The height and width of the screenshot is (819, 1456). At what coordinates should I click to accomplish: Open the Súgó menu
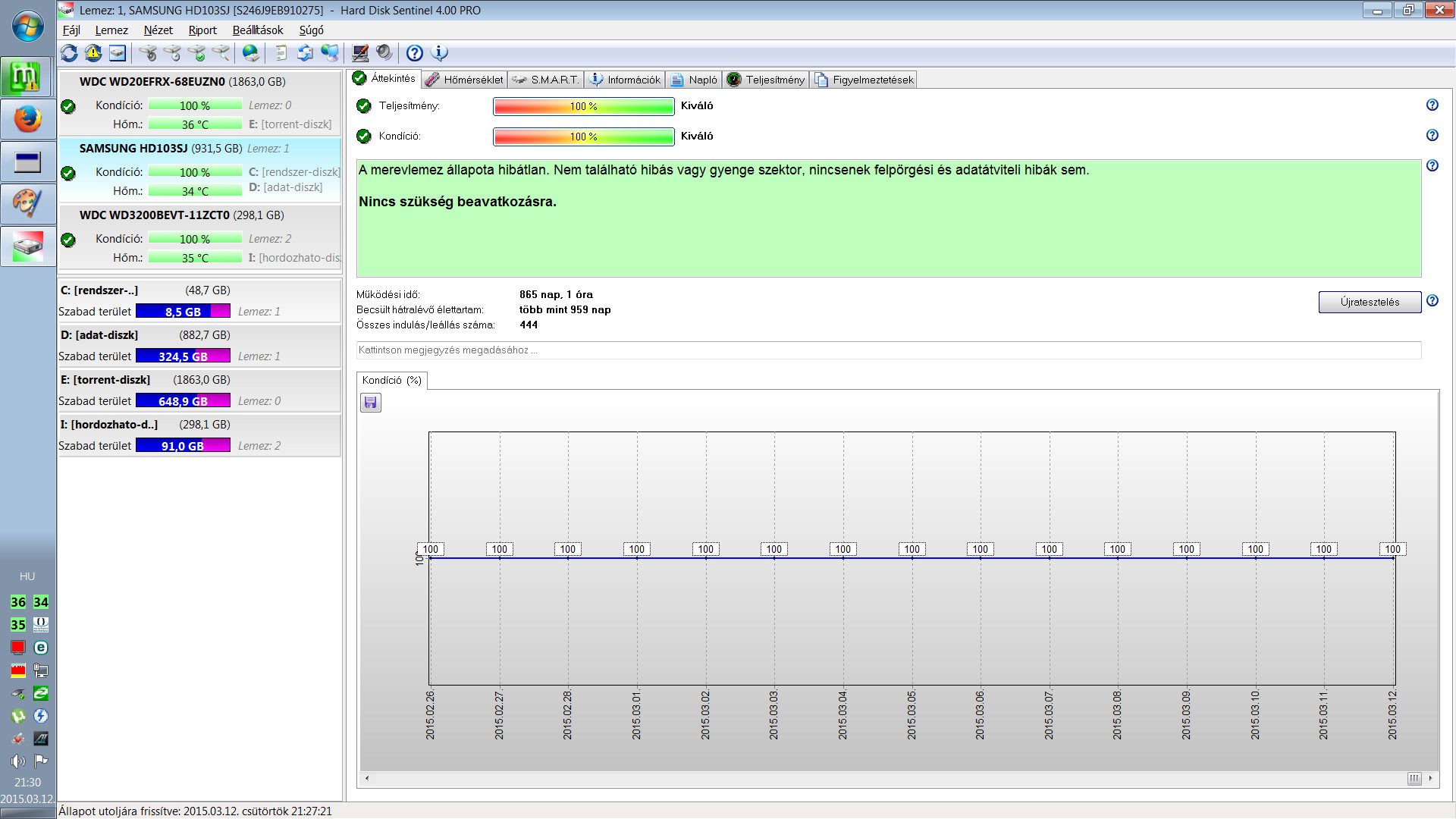coord(312,30)
